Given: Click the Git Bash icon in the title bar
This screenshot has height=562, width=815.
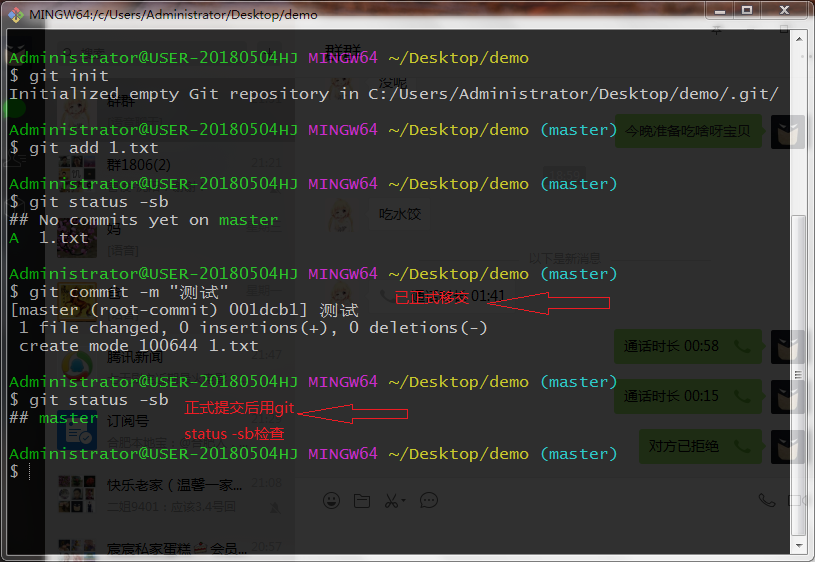Looking at the screenshot, I should tap(16, 15).
